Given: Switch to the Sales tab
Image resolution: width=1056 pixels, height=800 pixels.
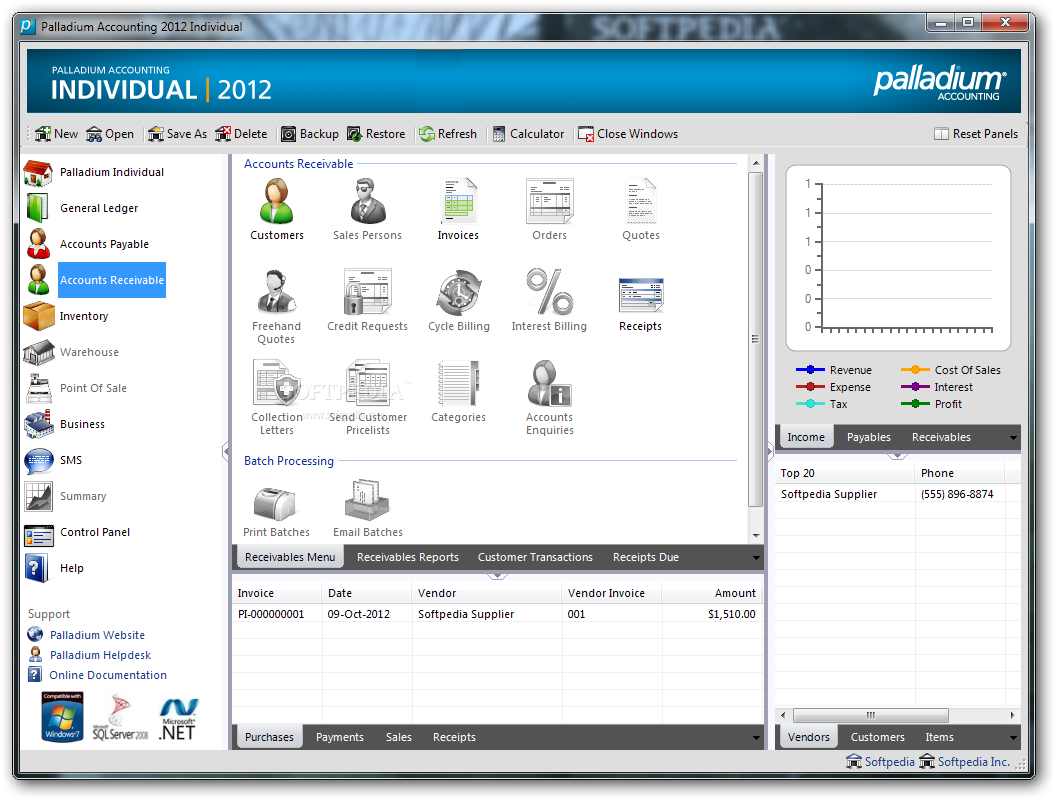Looking at the screenshot, I should tap(399, 737).
